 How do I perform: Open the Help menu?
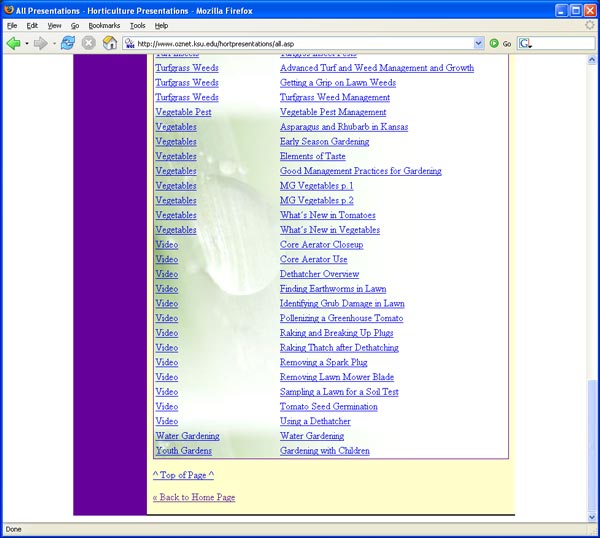pos(161,26)
